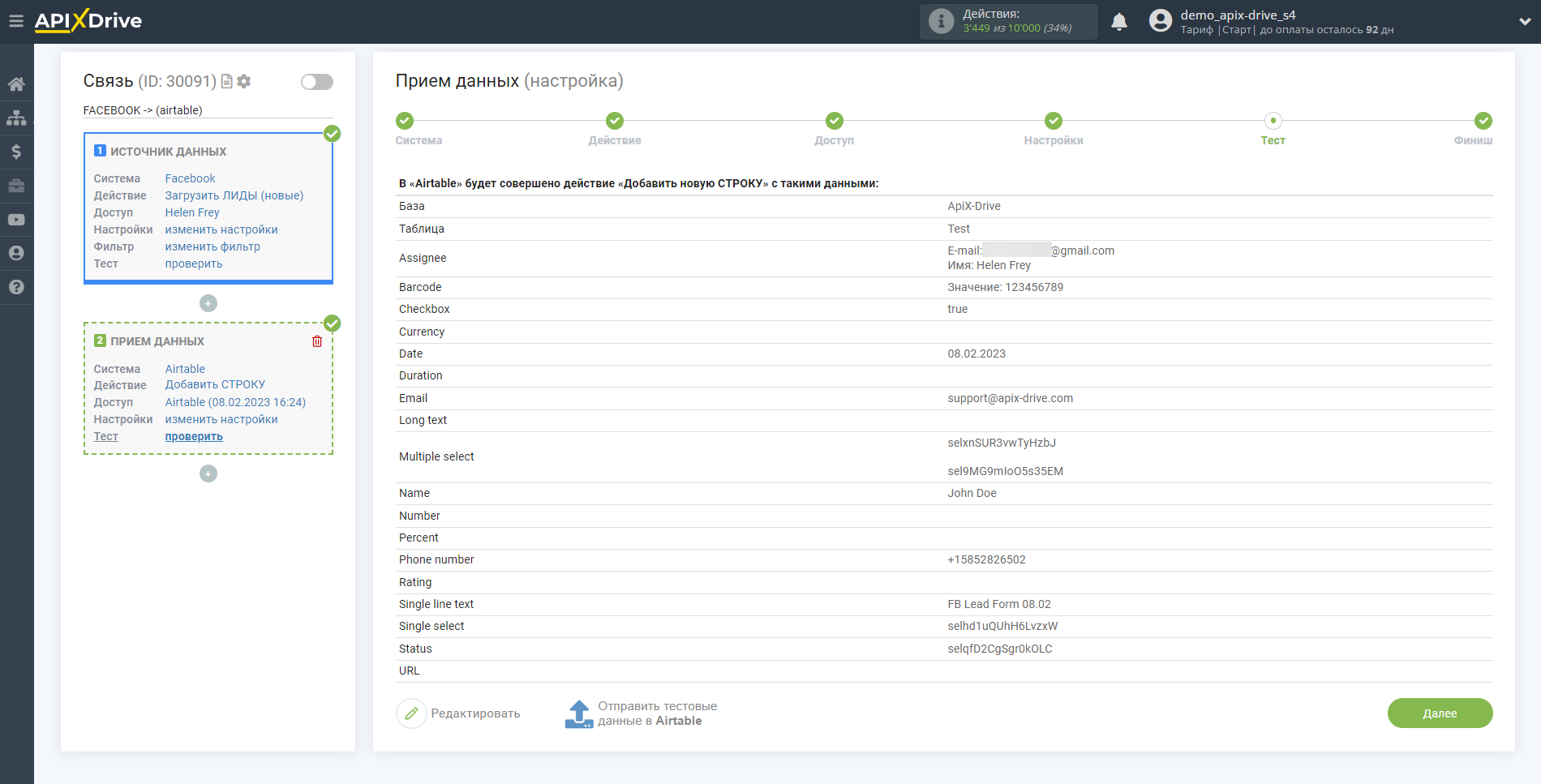Click the user avatar icon
This screenshot has width=1541, height=784.
(1161, 21)
